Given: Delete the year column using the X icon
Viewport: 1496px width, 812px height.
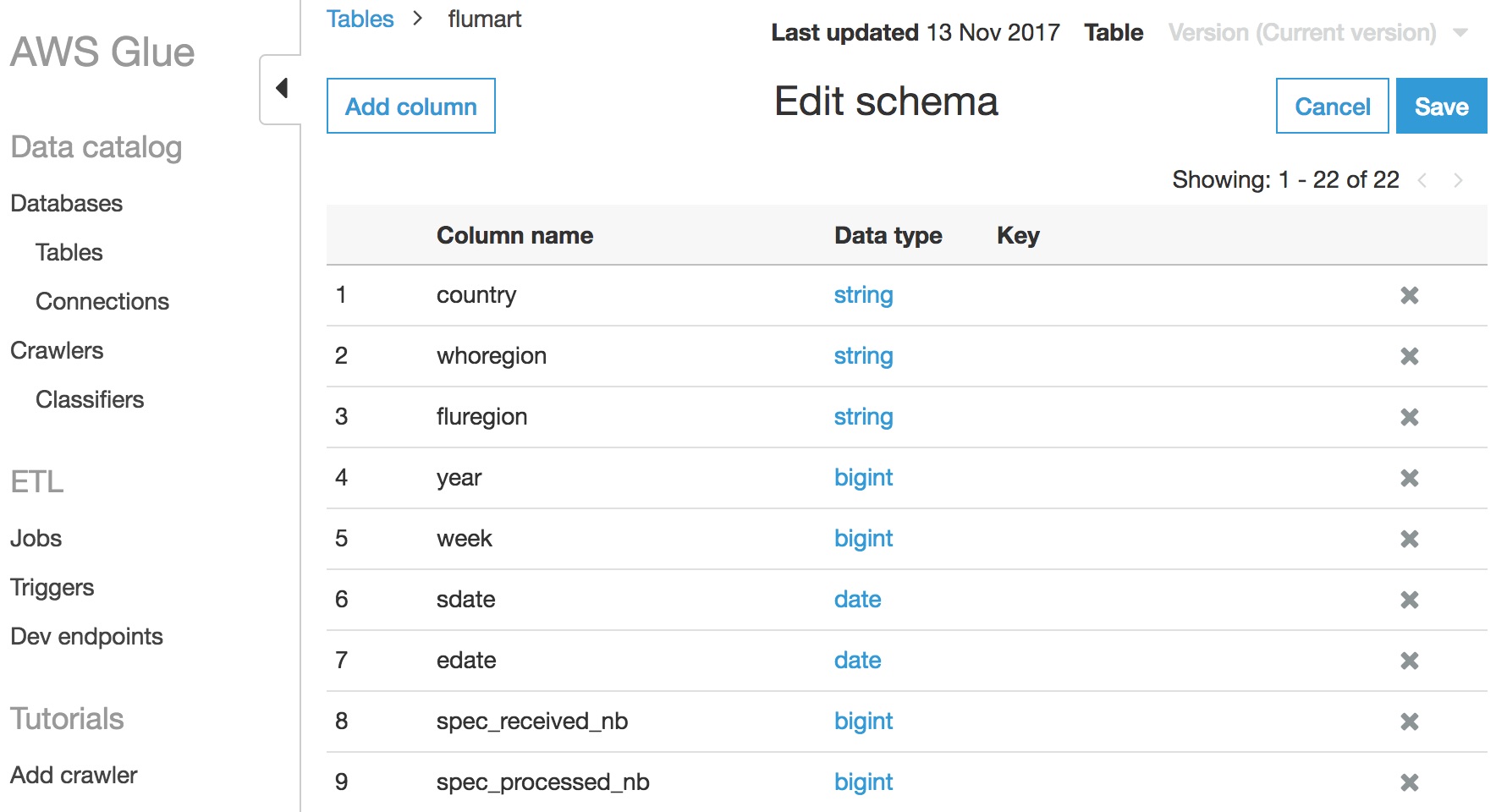Looking at the screenshot, I should pyautogui.click(x=1410, y=478).
